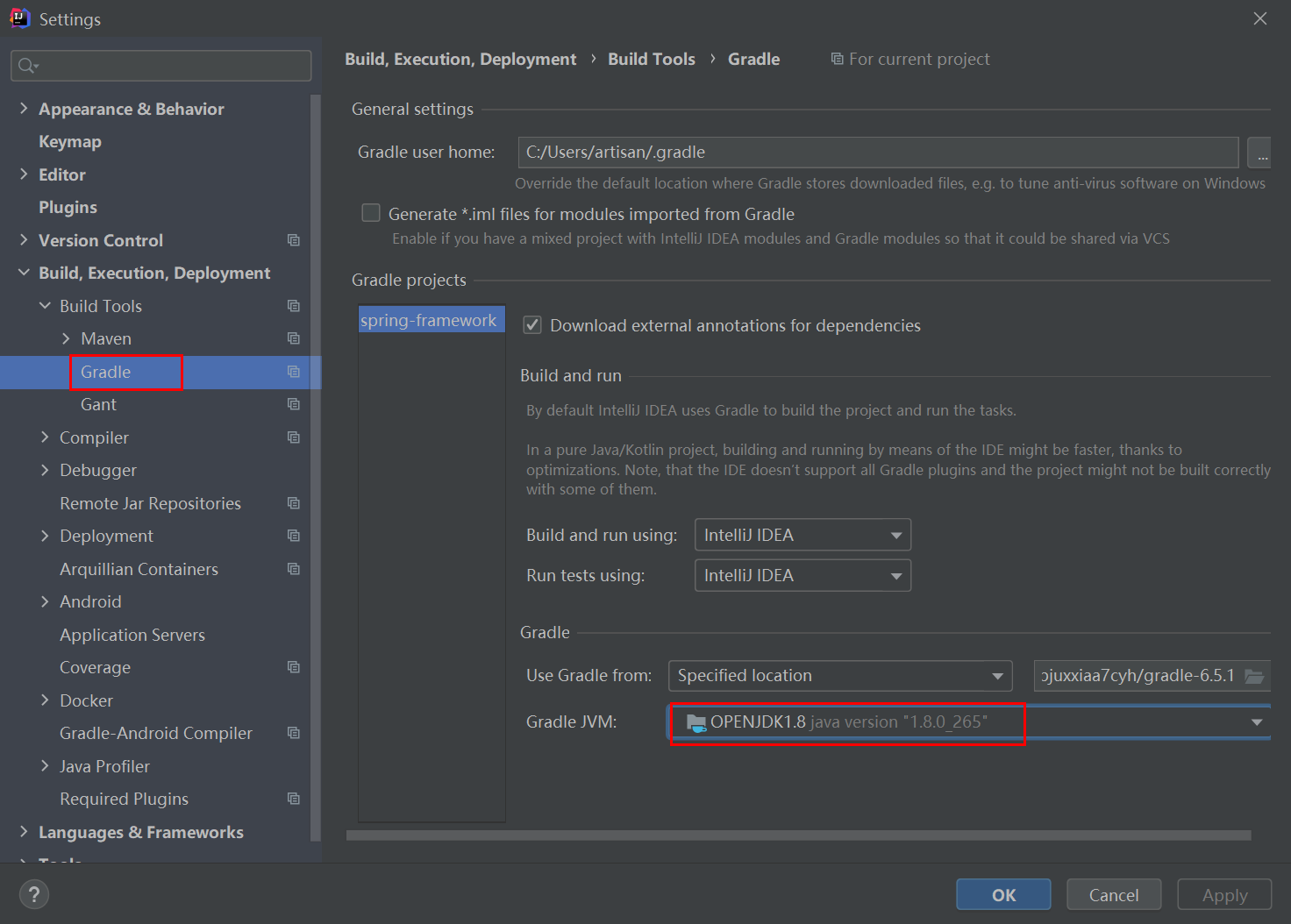Image resolution: width=1291 pixels, height=924 pixels.
Task: Expand the Java Profiler node
Action: [45, 765]
